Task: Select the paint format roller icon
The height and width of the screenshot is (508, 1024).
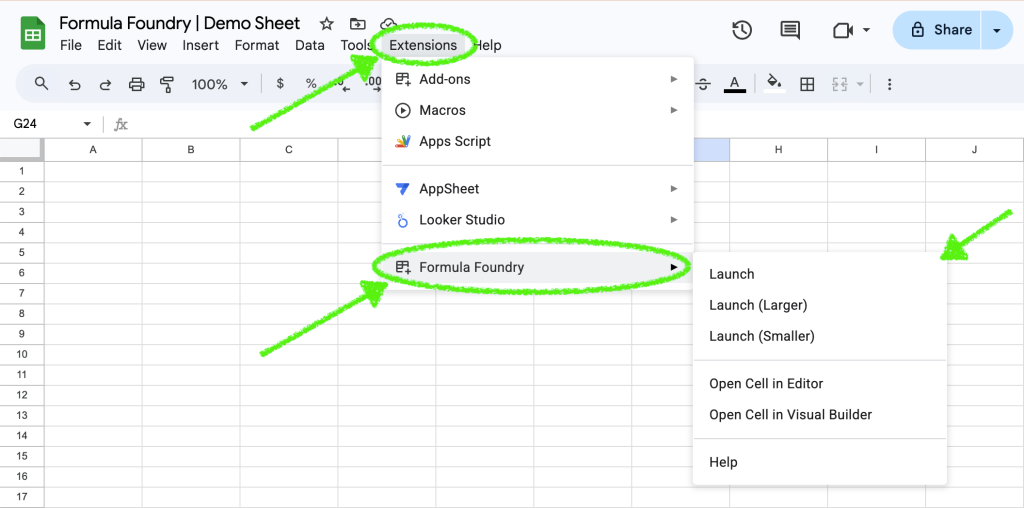Action: click(167, 84)
